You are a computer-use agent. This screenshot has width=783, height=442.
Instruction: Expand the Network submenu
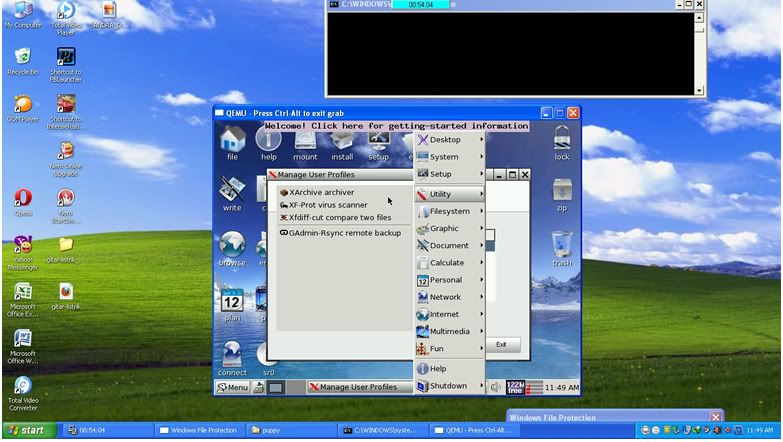(450, 297)
